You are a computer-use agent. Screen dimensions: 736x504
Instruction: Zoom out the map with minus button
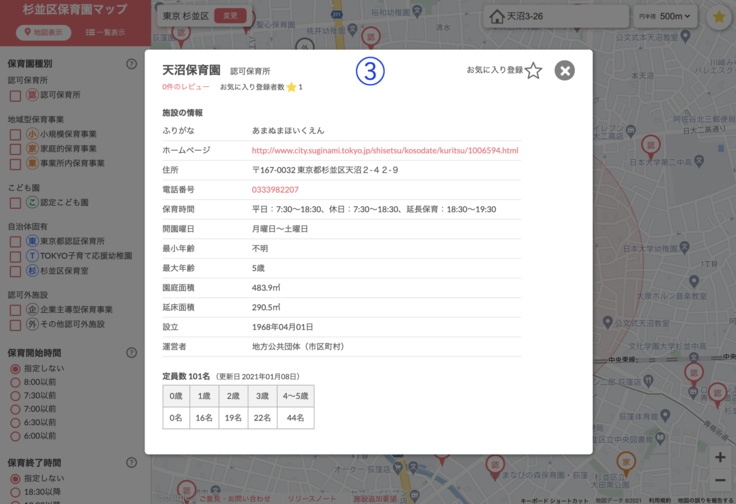click(719, 482)
